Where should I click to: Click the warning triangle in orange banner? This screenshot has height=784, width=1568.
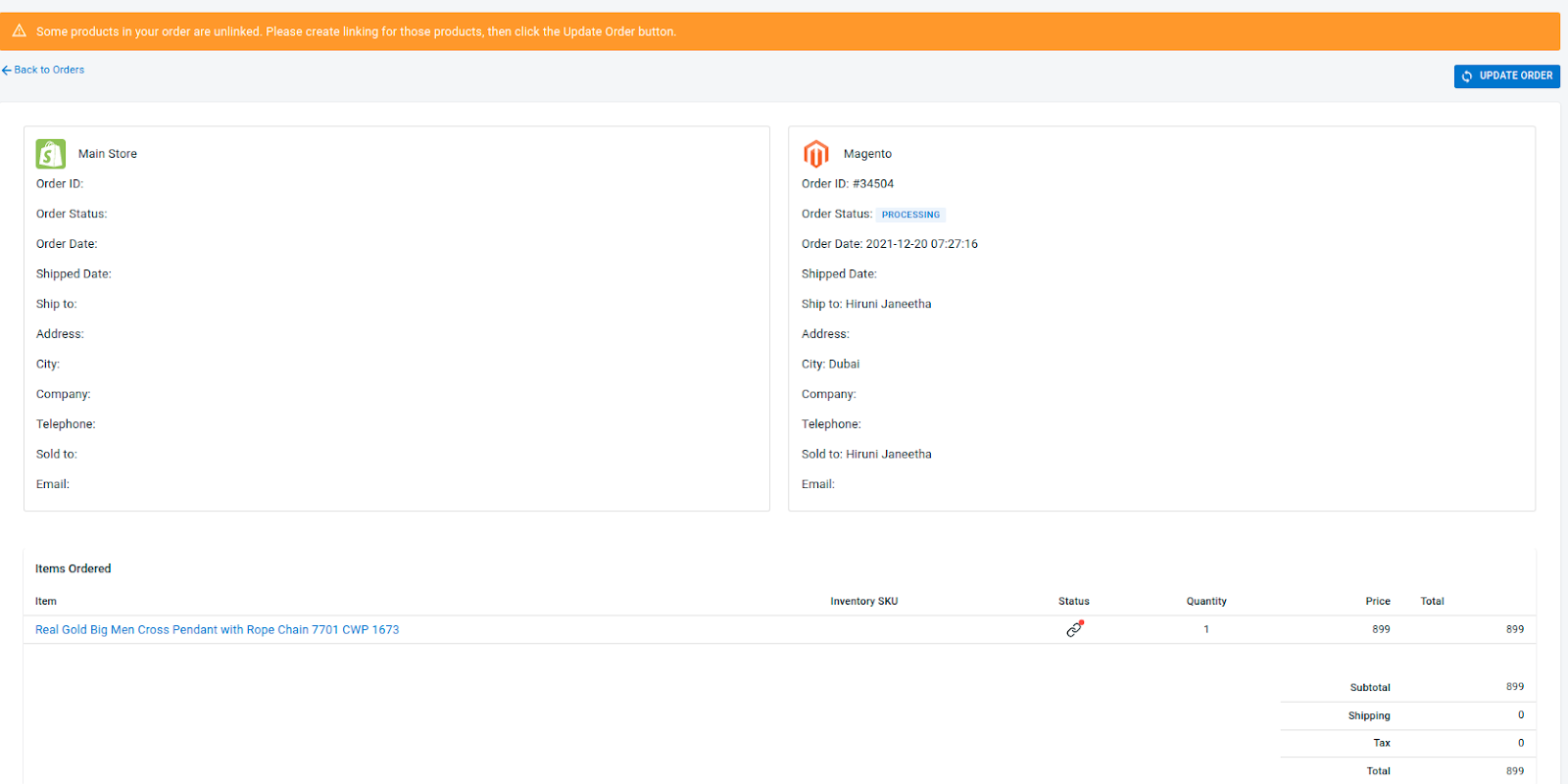[x=19, y=31]
